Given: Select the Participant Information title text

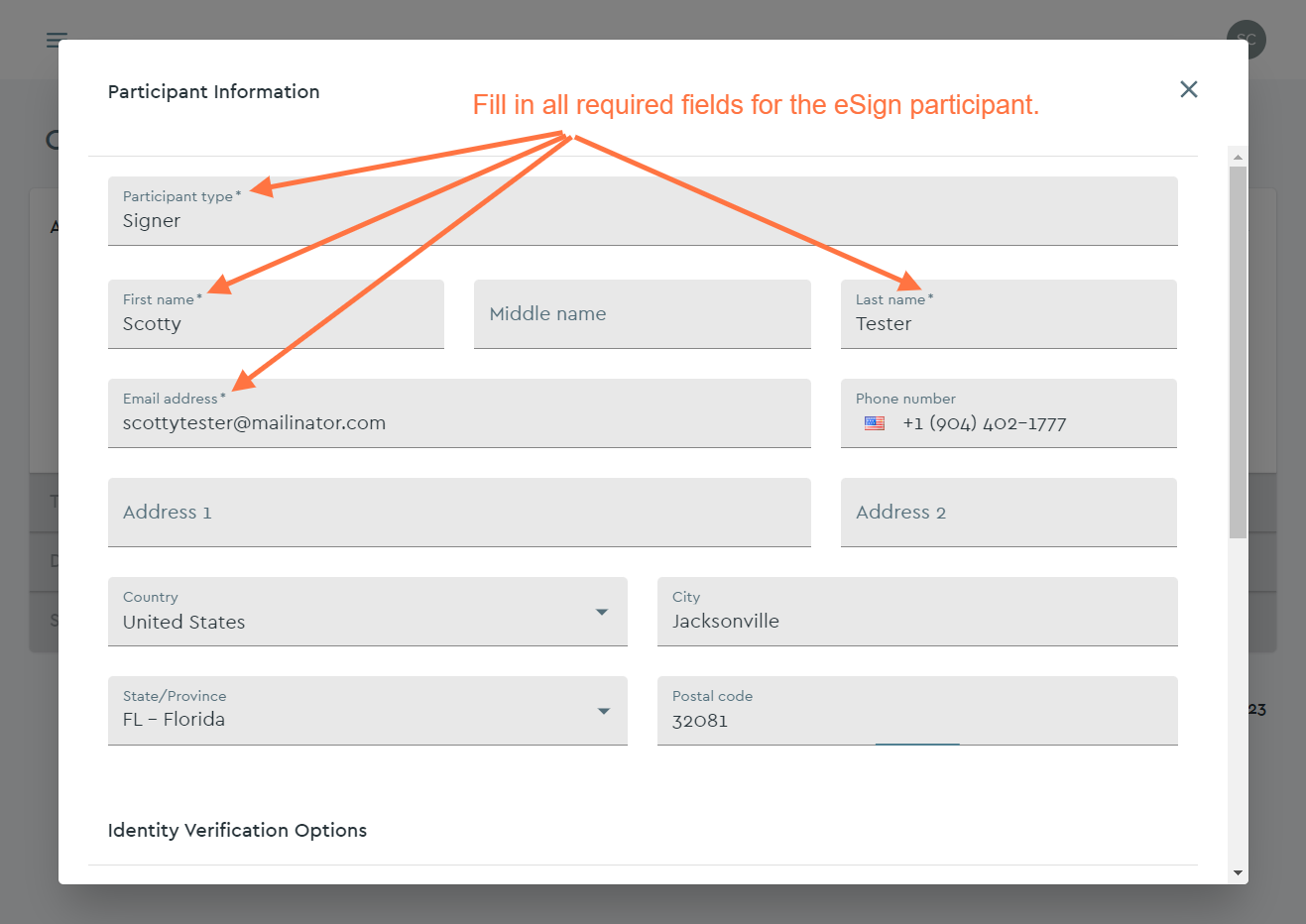Looking at the screenshot, I should click(213, 92).
